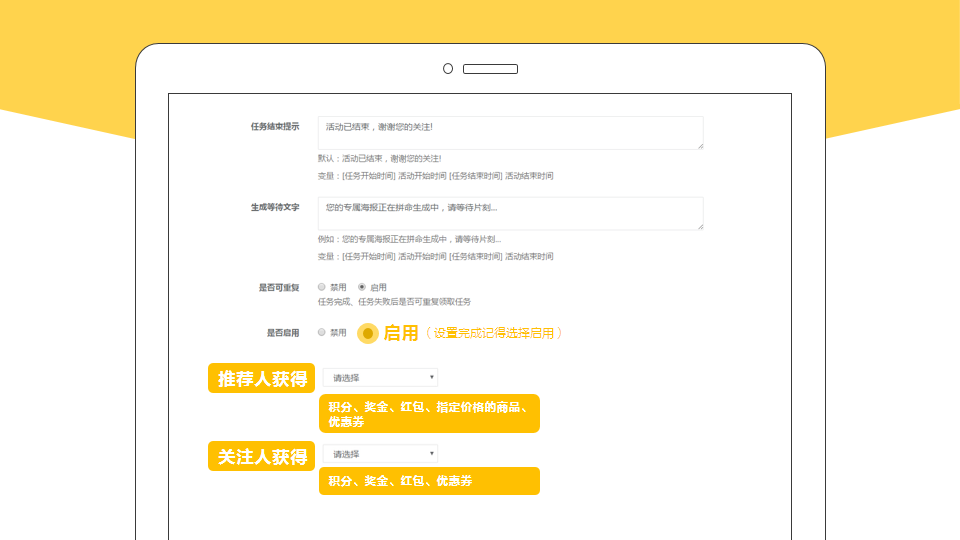960x540 pixels.
Task: Click the 默认：活动已结束 default hint text
Action: [x=379, y=158]
